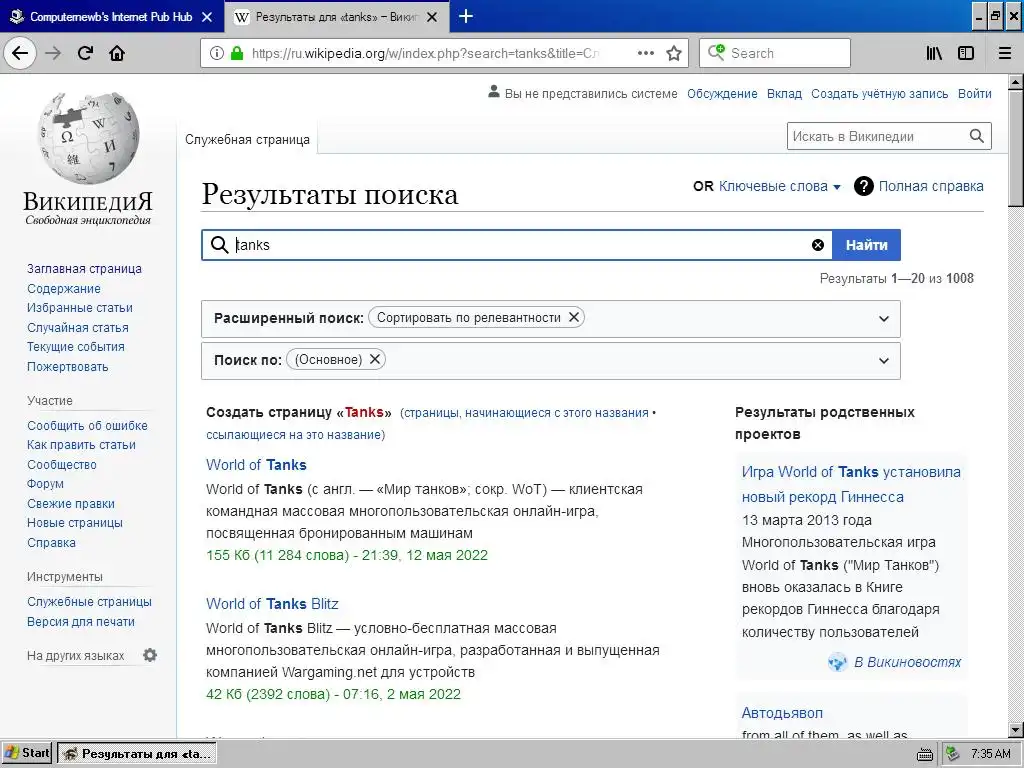
Task: Click the Полная справка question mark icon
Action: tap(863, 186)
